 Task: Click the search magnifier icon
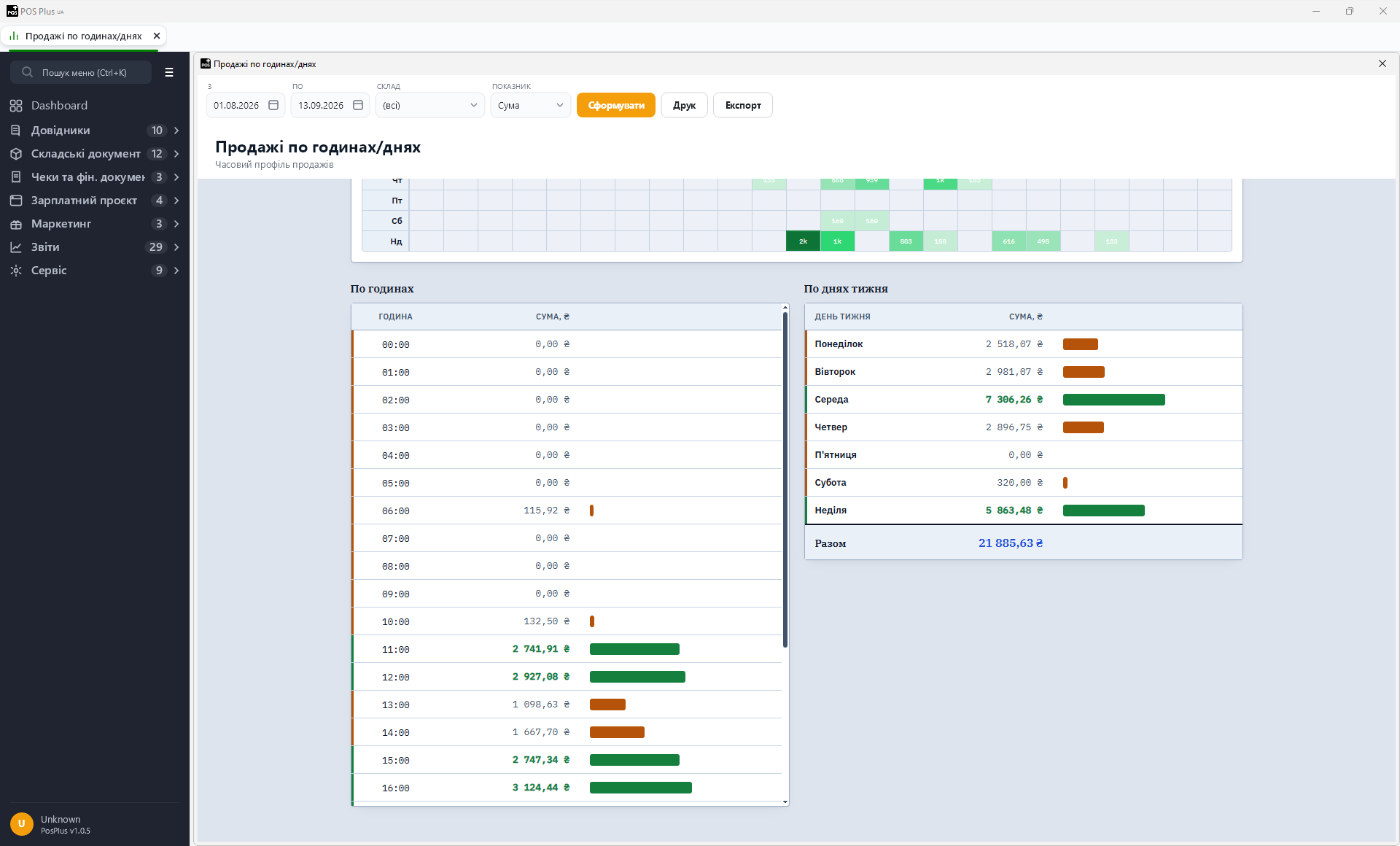[x=28, y=72]
